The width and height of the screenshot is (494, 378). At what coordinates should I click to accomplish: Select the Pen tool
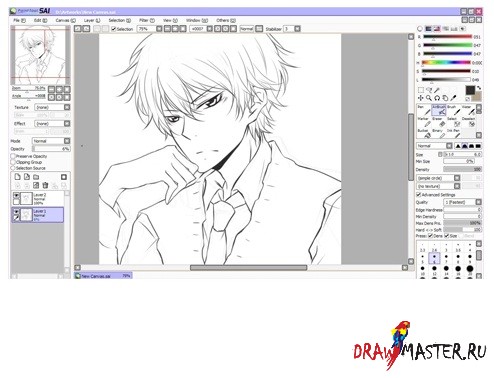coord(424,110)
